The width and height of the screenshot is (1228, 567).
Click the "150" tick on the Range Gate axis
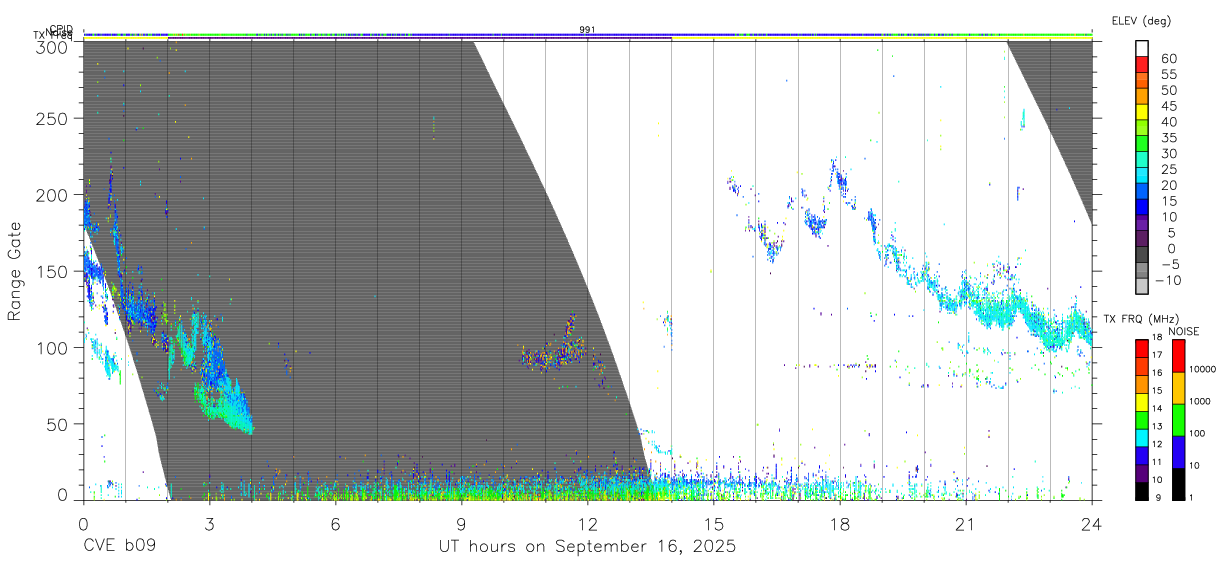(53, 271)
